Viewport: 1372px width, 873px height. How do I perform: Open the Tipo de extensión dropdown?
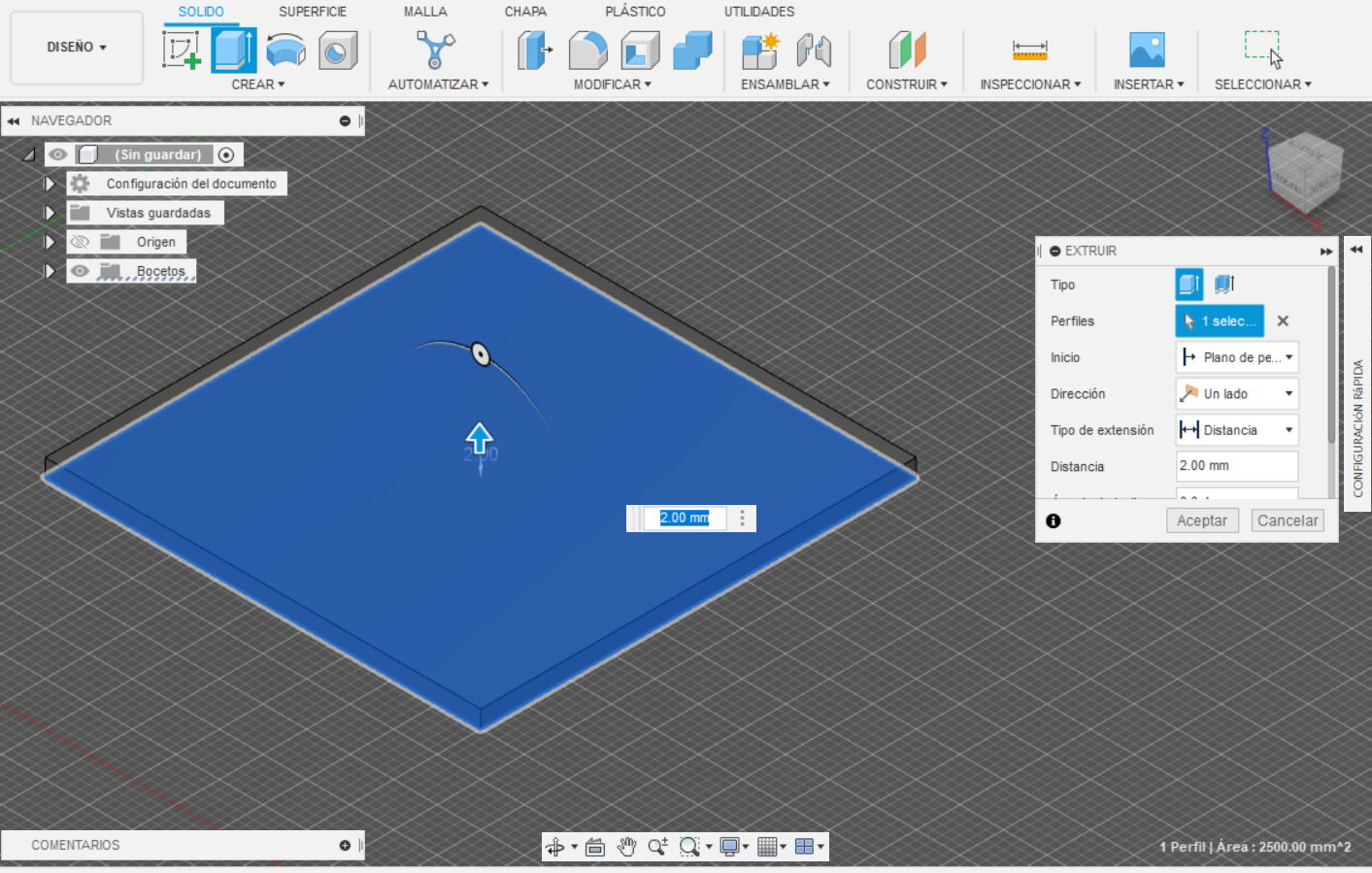click(x=1237, y=430)
